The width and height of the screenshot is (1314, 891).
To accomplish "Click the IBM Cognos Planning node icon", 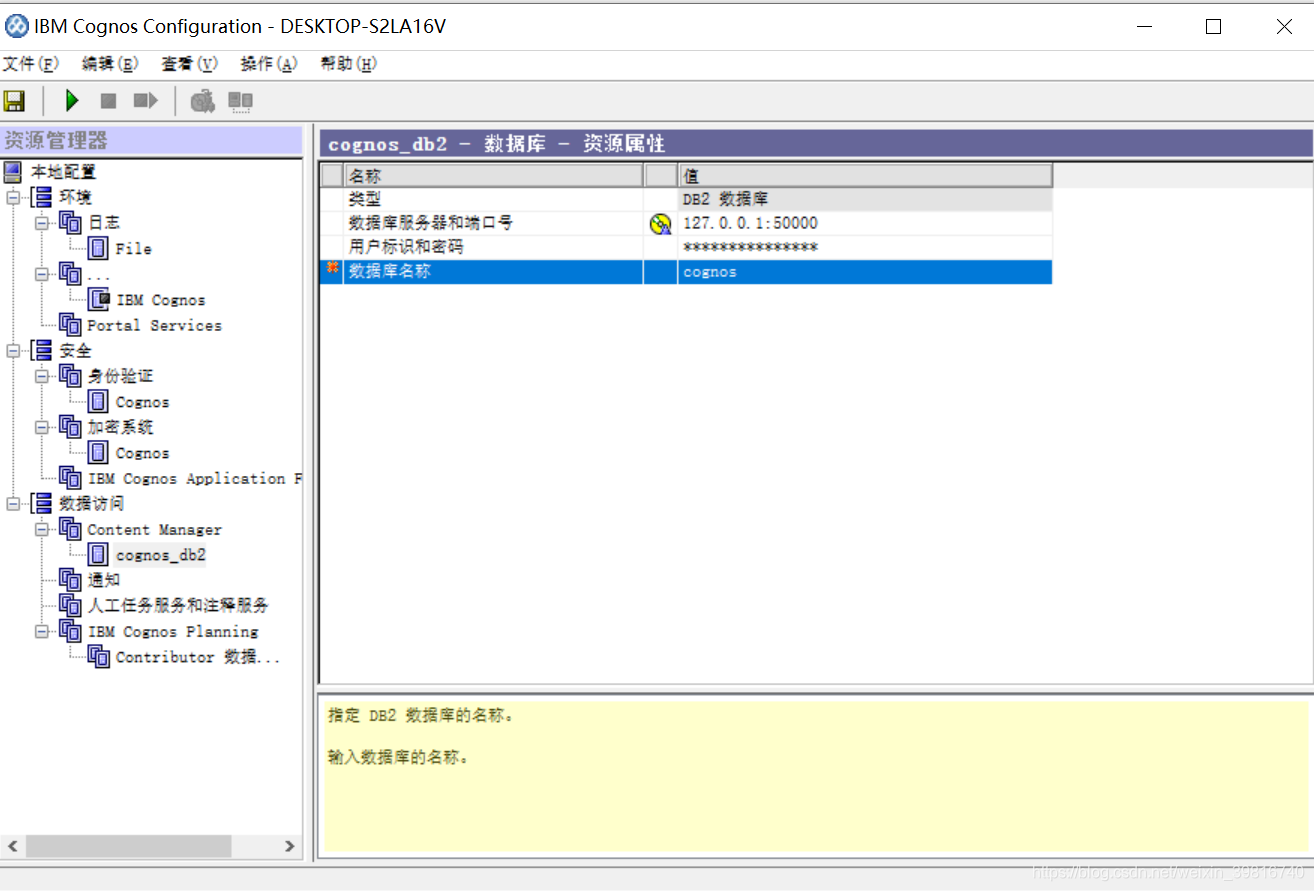I will [x=70, y=631].
